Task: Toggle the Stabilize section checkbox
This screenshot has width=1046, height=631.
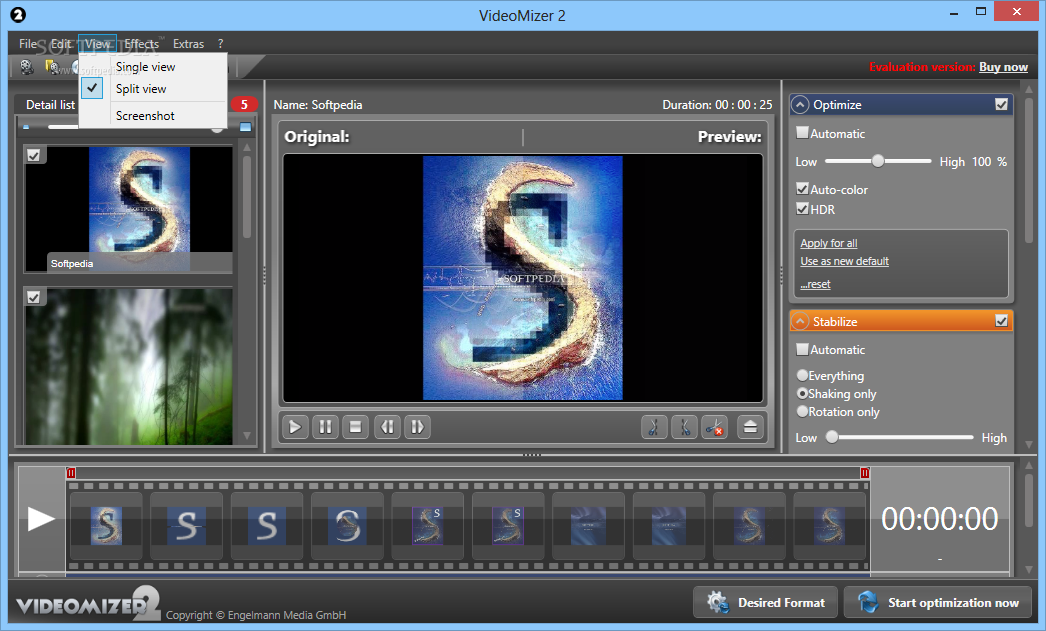Action: click(1001, 321)
